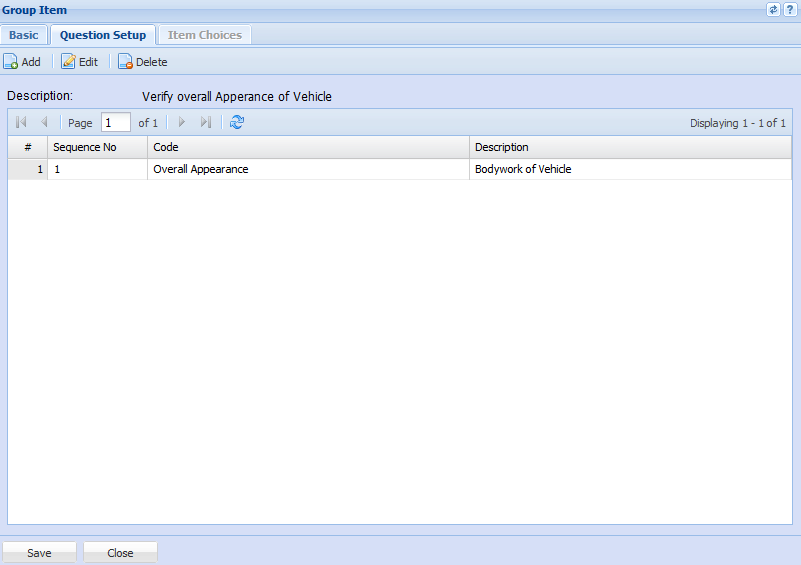Image resolution: width=801 pixels, height=565 pixels.
Task: Click the Delete record icon
Action: point(126,62)
